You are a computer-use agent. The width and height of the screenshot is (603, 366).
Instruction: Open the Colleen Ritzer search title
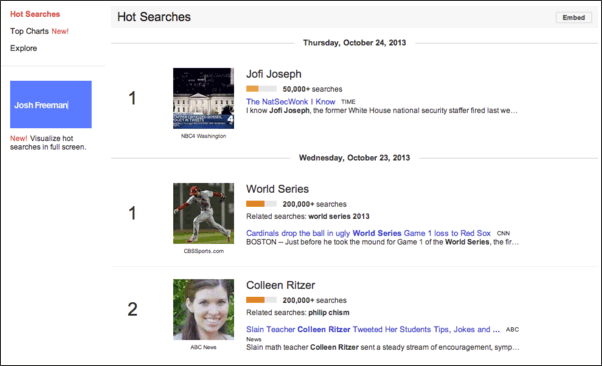(280, 285)
